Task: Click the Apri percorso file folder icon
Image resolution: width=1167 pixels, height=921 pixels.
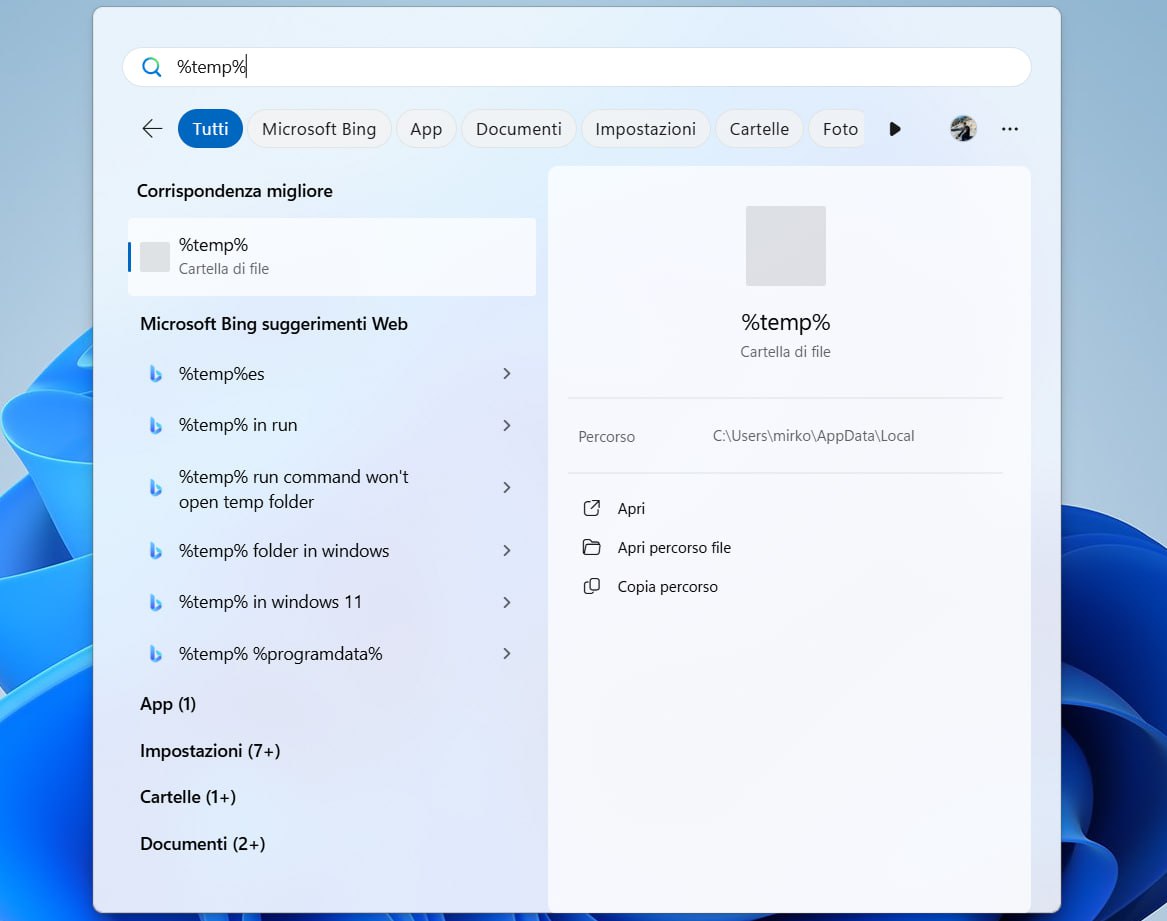Action: tap(592, 548)
